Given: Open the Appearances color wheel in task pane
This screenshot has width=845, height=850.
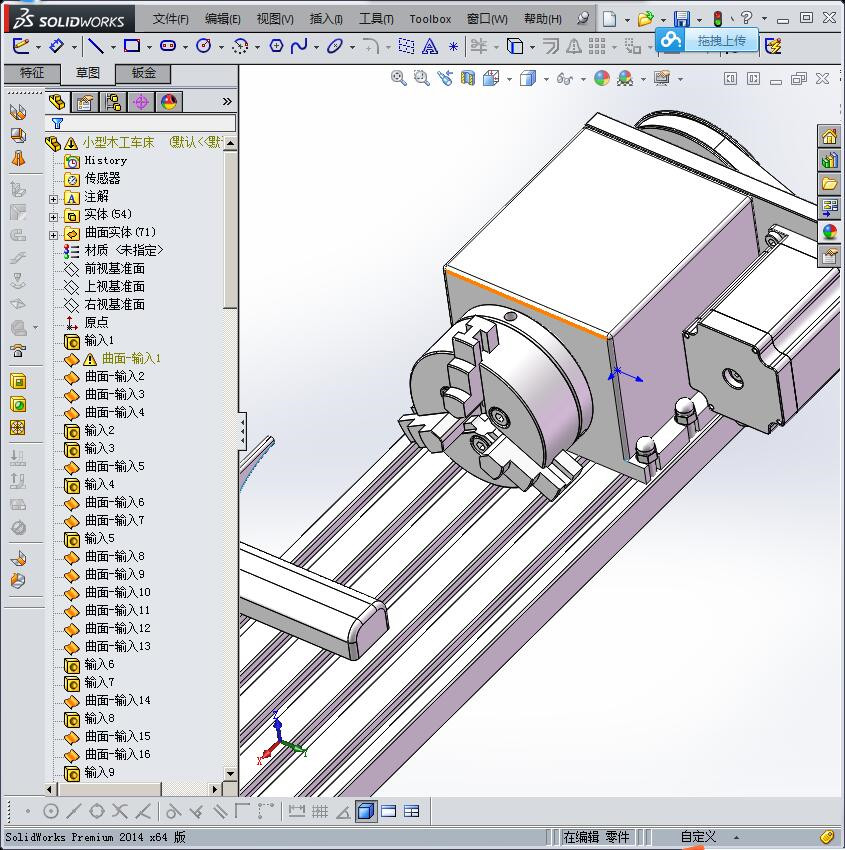Looking at the screenshot, I should coord(829,232).
